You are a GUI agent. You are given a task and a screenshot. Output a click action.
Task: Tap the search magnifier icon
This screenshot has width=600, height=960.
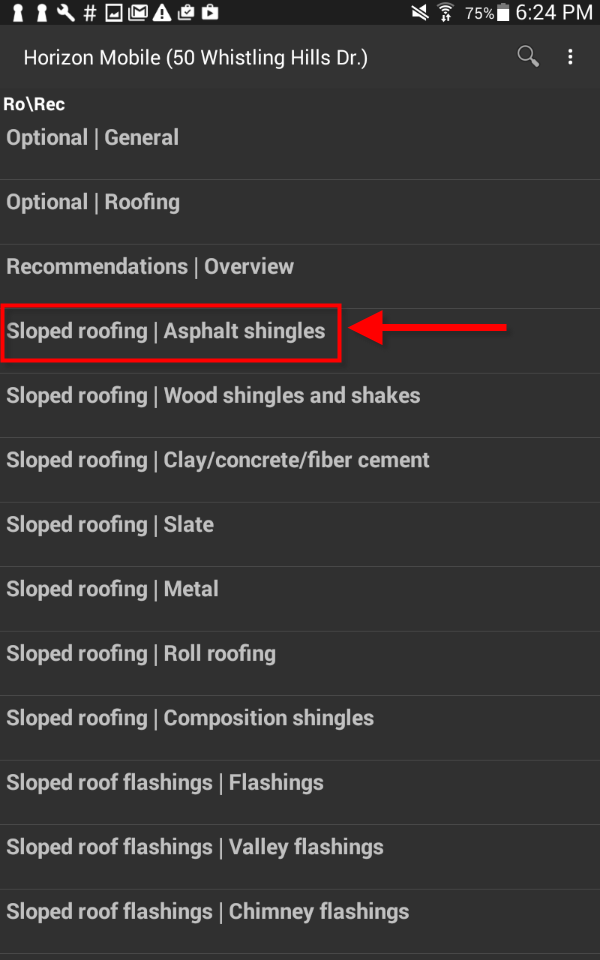(527, 57)
